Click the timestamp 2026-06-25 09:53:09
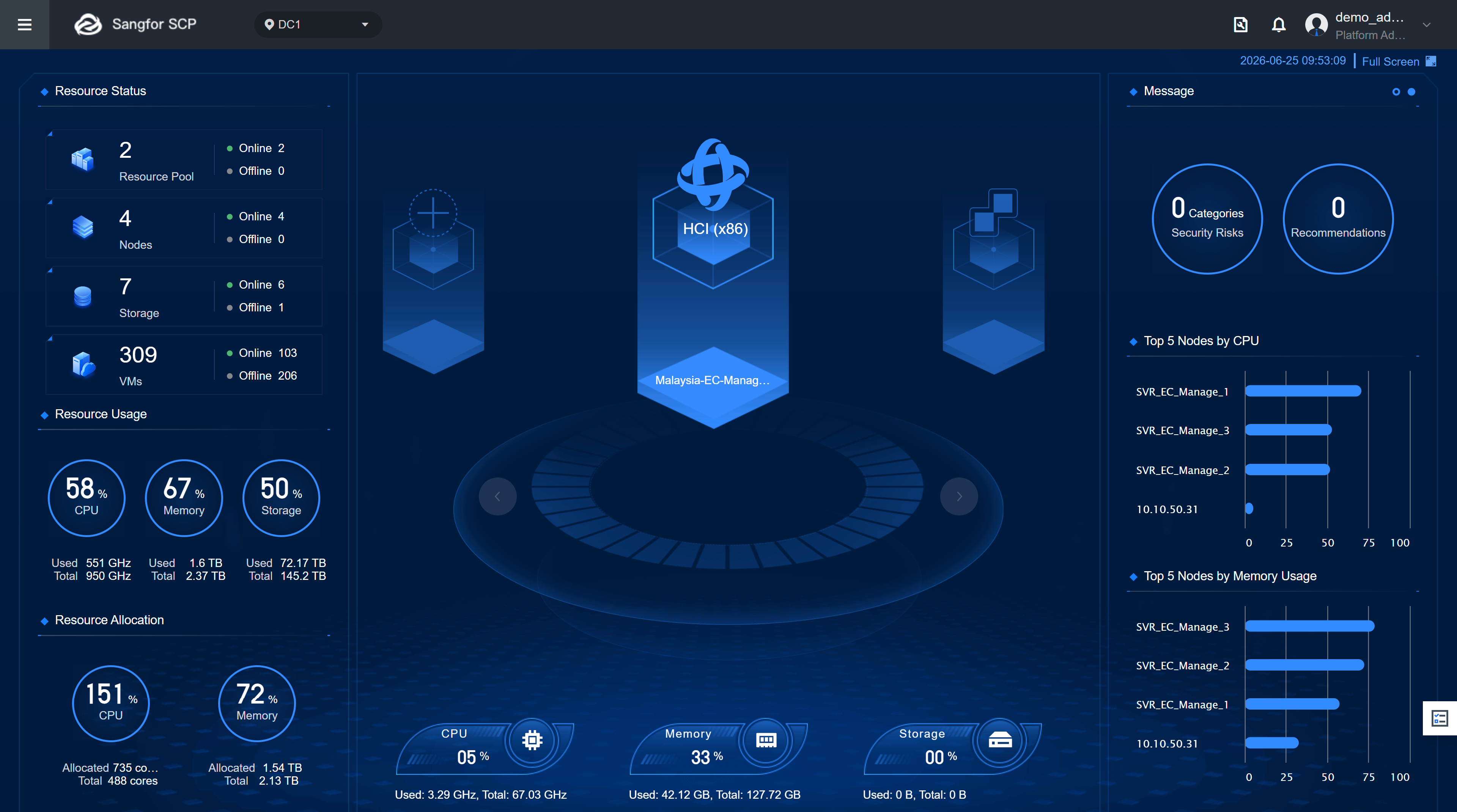The height and width of the screenshot is (812, 1457). pos(1292,61)
